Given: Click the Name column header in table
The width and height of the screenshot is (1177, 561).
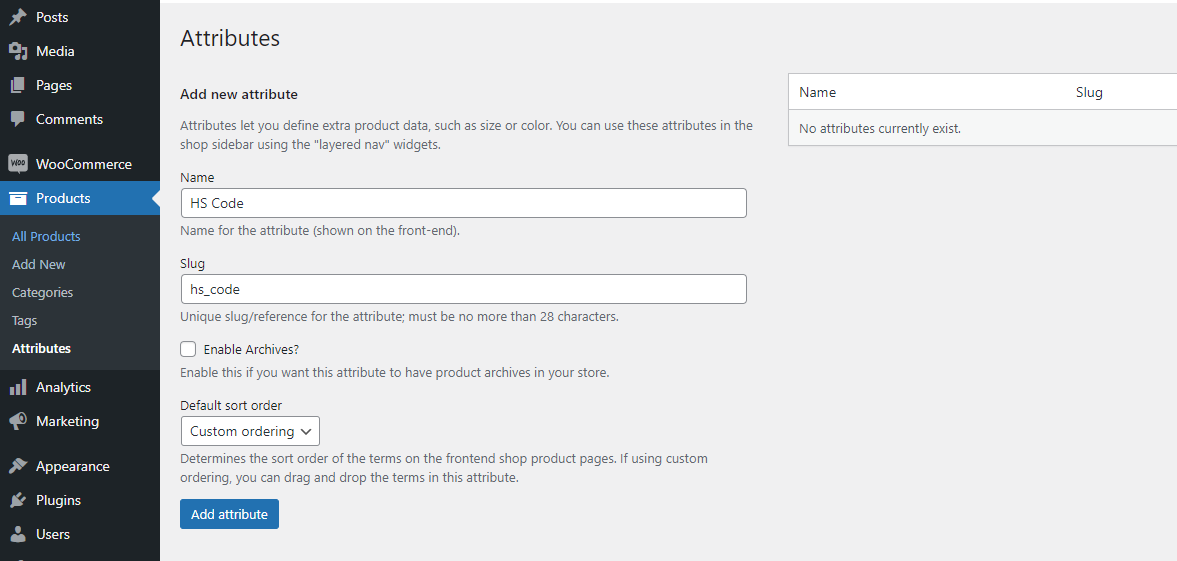Looking at the screenshot, I should point(817,92).
